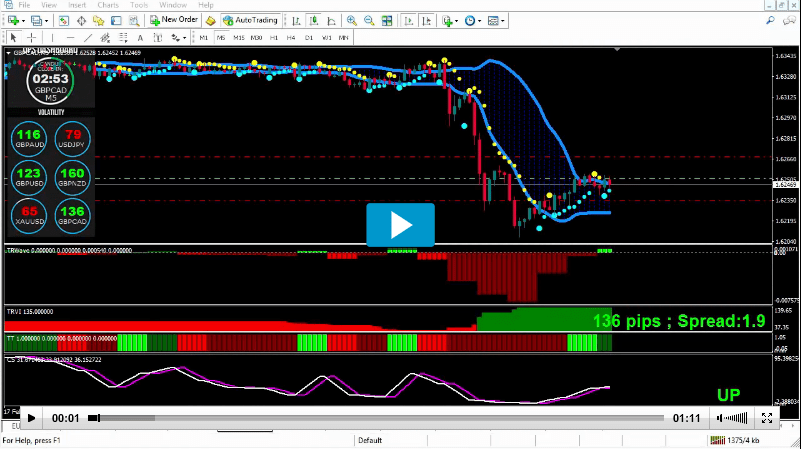The height and width of the screenshot is (449, 801).
Task: Open the Periods clock icon
Action: pyautogui.click(x=470, y=21)
